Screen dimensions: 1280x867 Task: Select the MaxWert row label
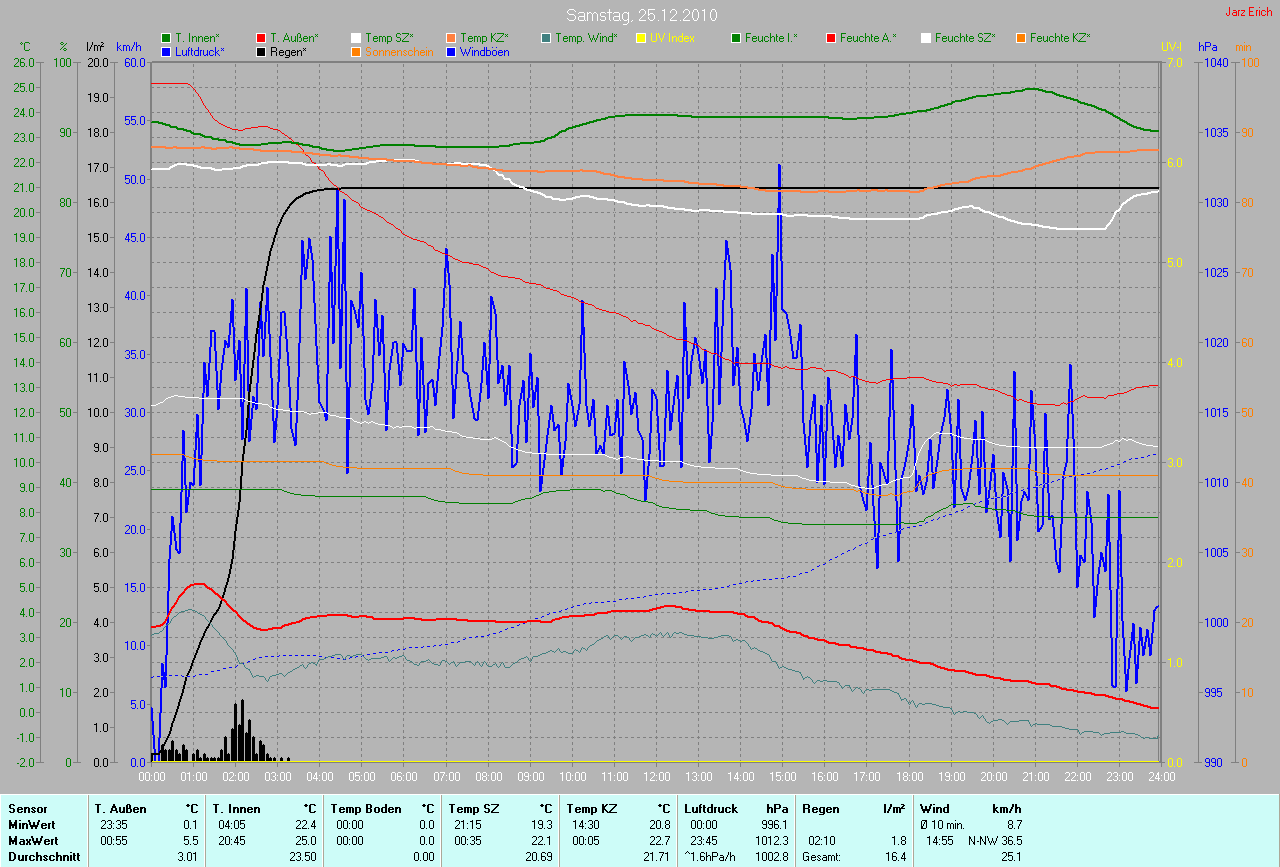click(34, 840)
